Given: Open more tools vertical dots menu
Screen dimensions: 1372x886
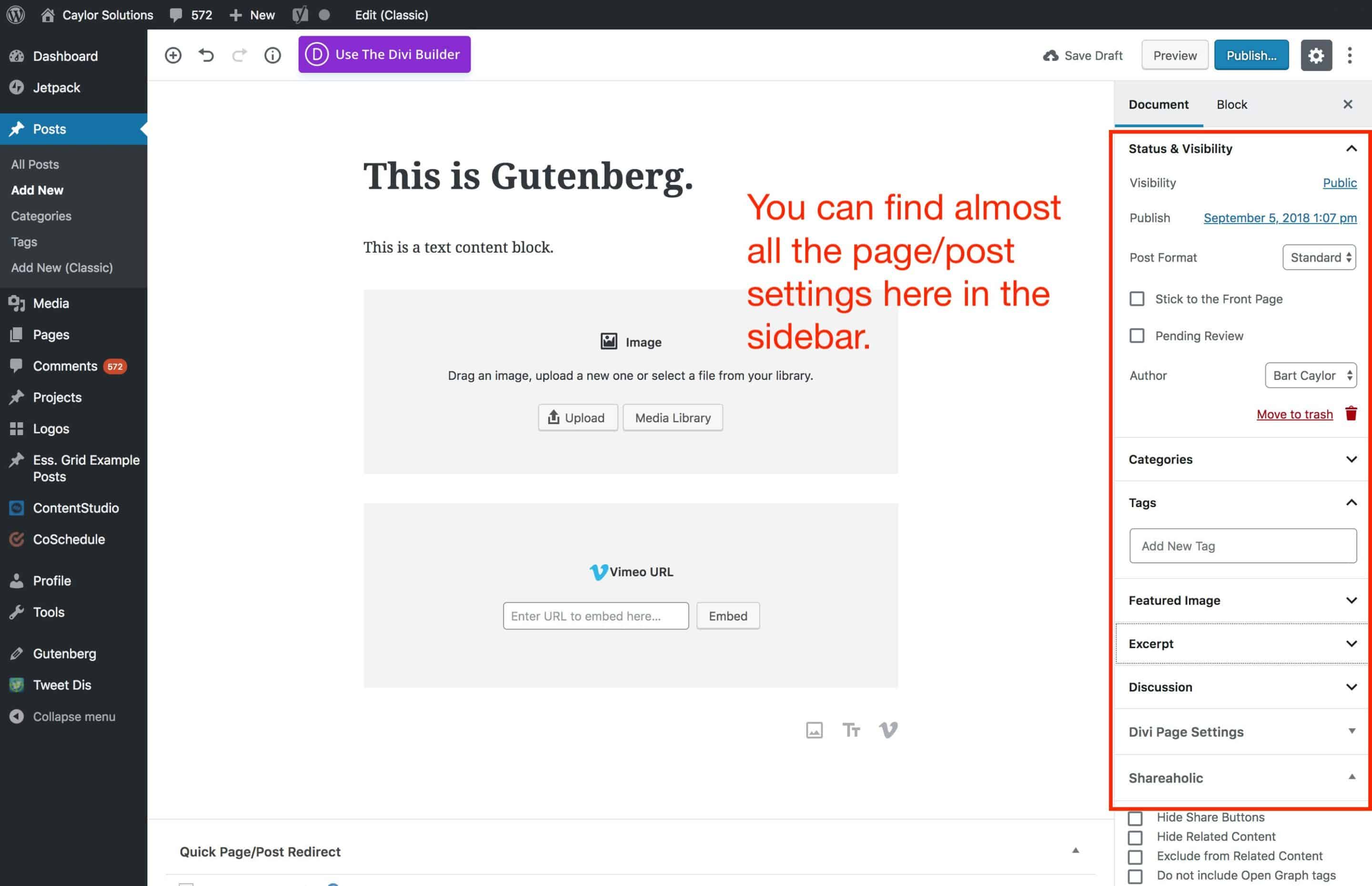Looking at the screenshot, I should point(1349,55).
